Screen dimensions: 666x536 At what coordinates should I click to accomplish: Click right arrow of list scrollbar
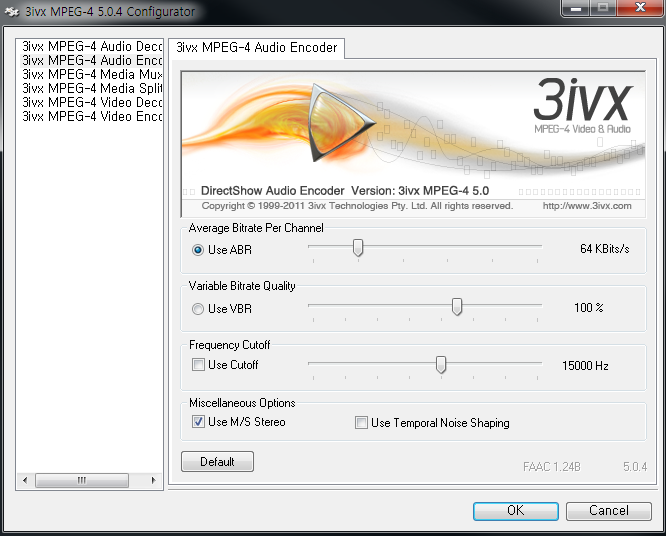click(153, 480)
